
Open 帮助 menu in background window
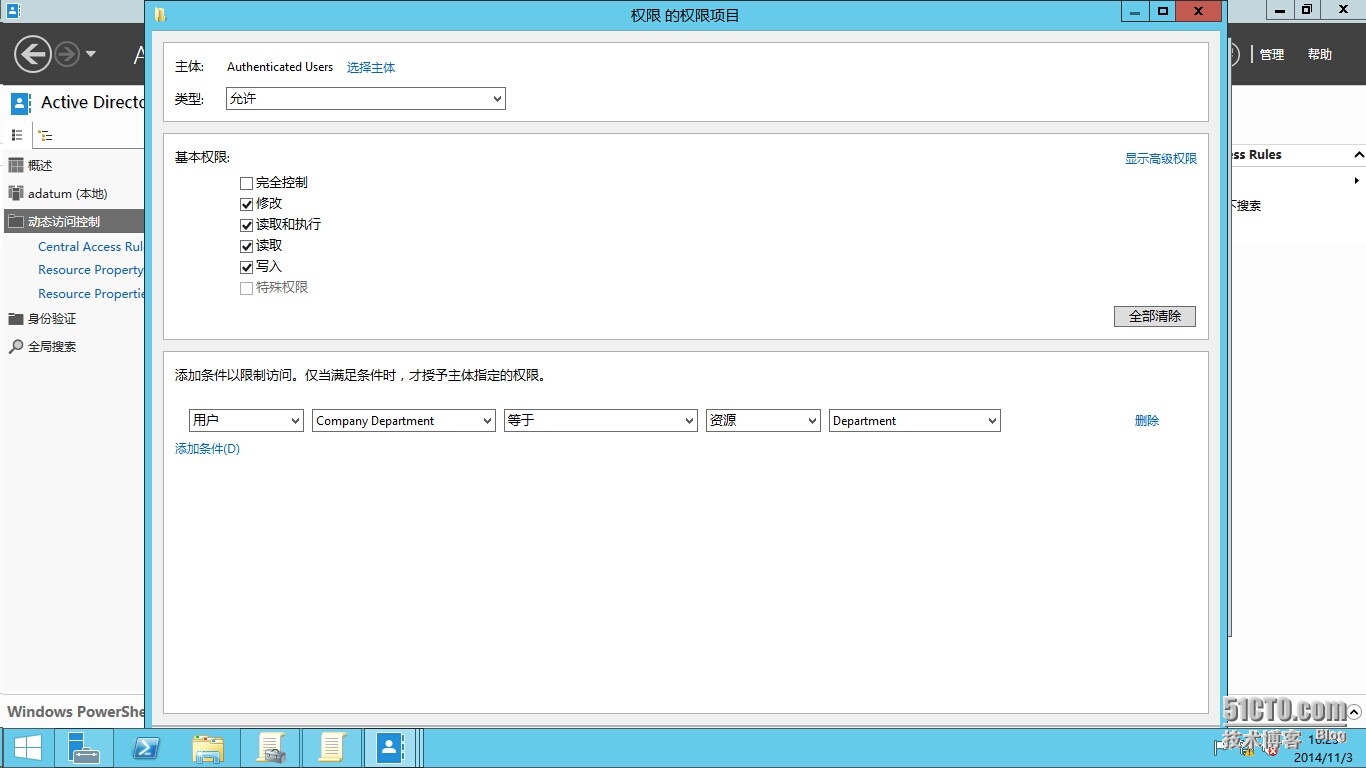coord(1320,55)
